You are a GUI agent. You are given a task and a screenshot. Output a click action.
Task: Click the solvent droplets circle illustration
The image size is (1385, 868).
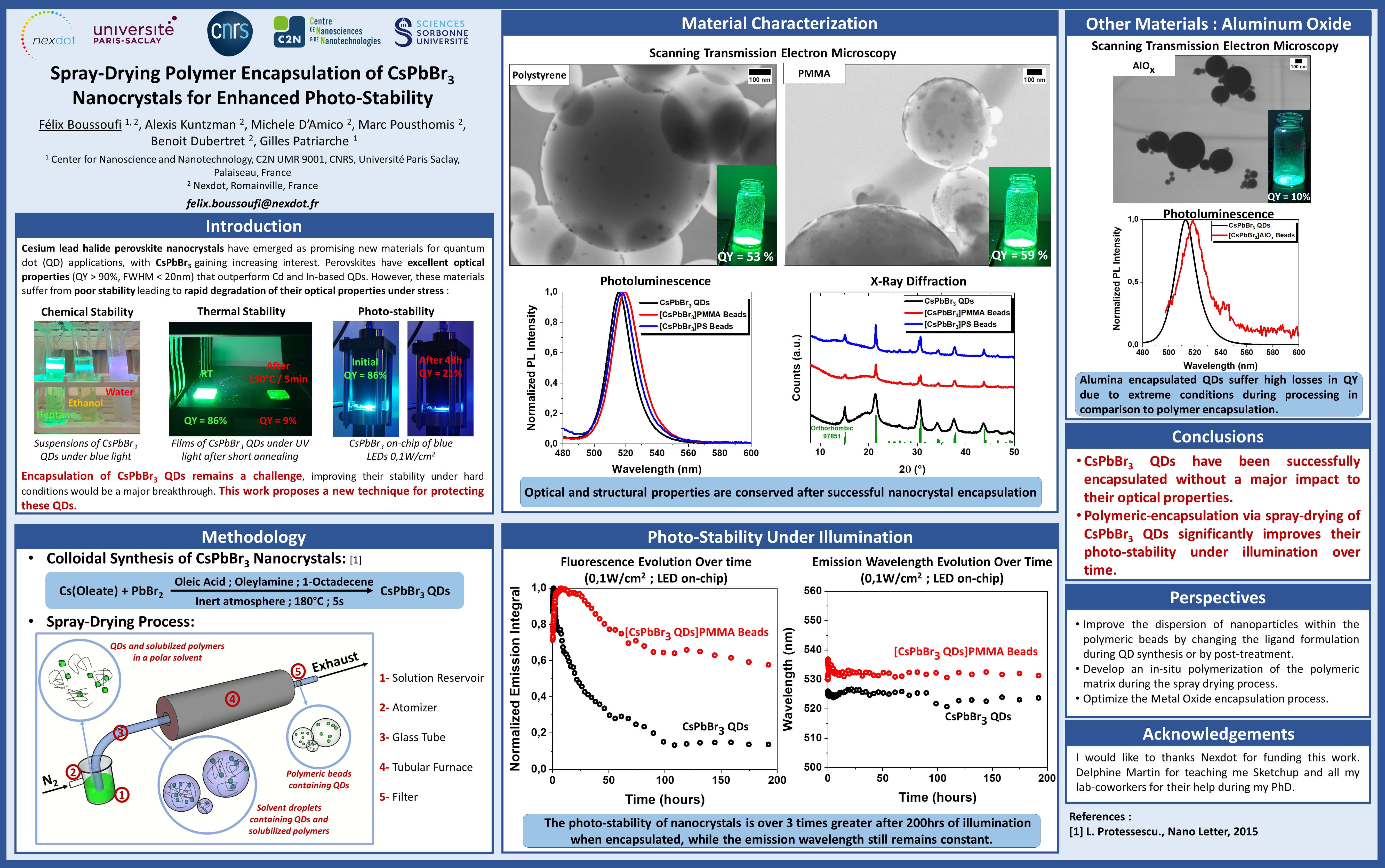click(207, 785)
